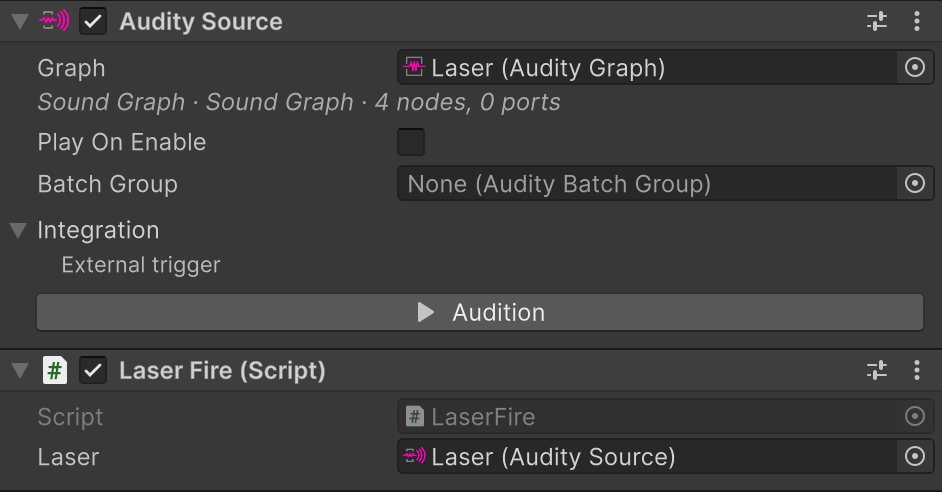The height and width of the screenshot is (492, 942).
Task: Click the Play On Enable label
Action: point(122,142)
